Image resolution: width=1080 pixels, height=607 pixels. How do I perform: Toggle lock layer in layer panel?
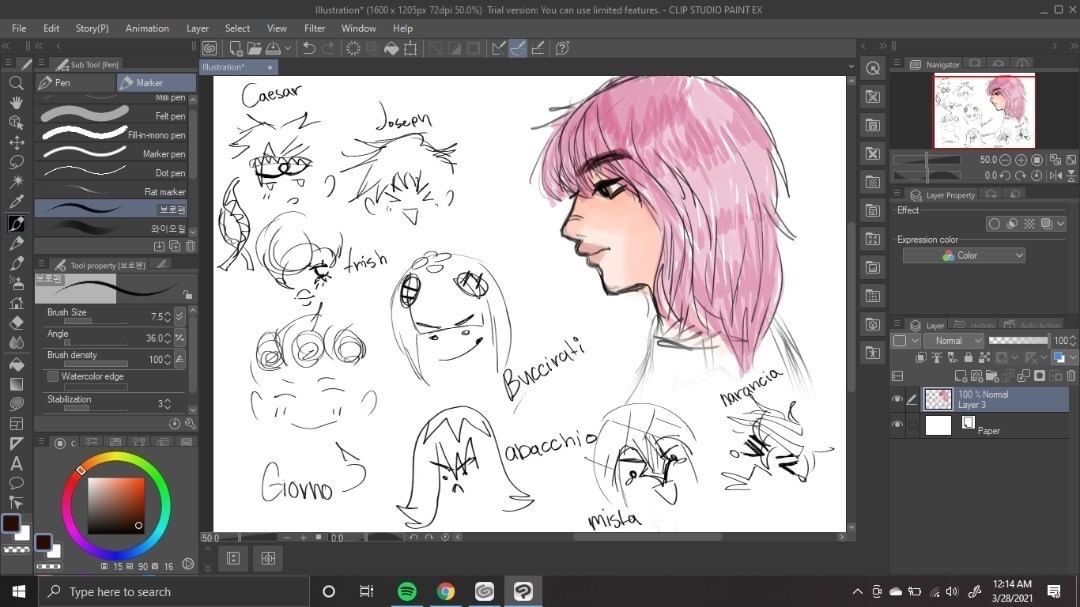968,358
